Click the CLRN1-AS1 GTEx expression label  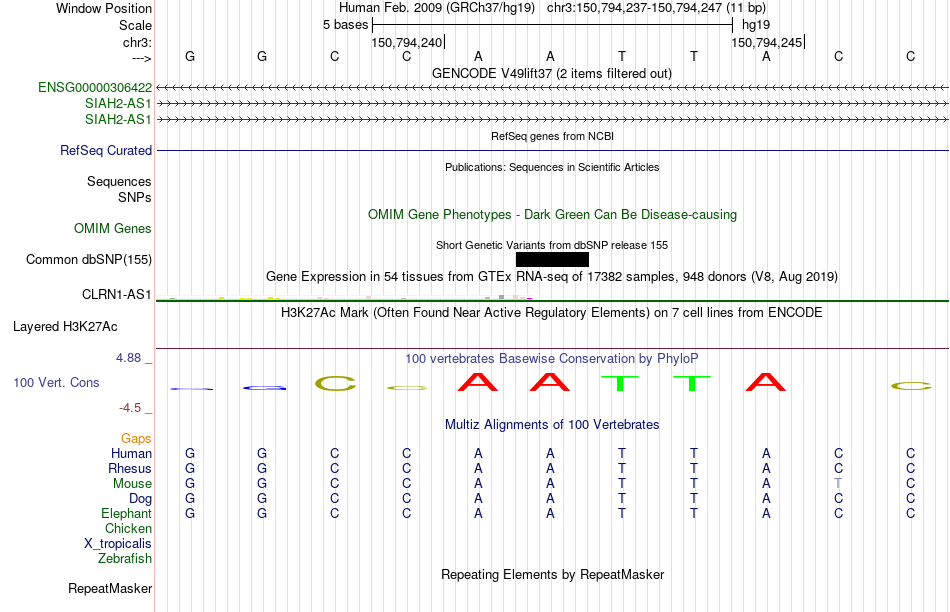click(x=116, y=294)
